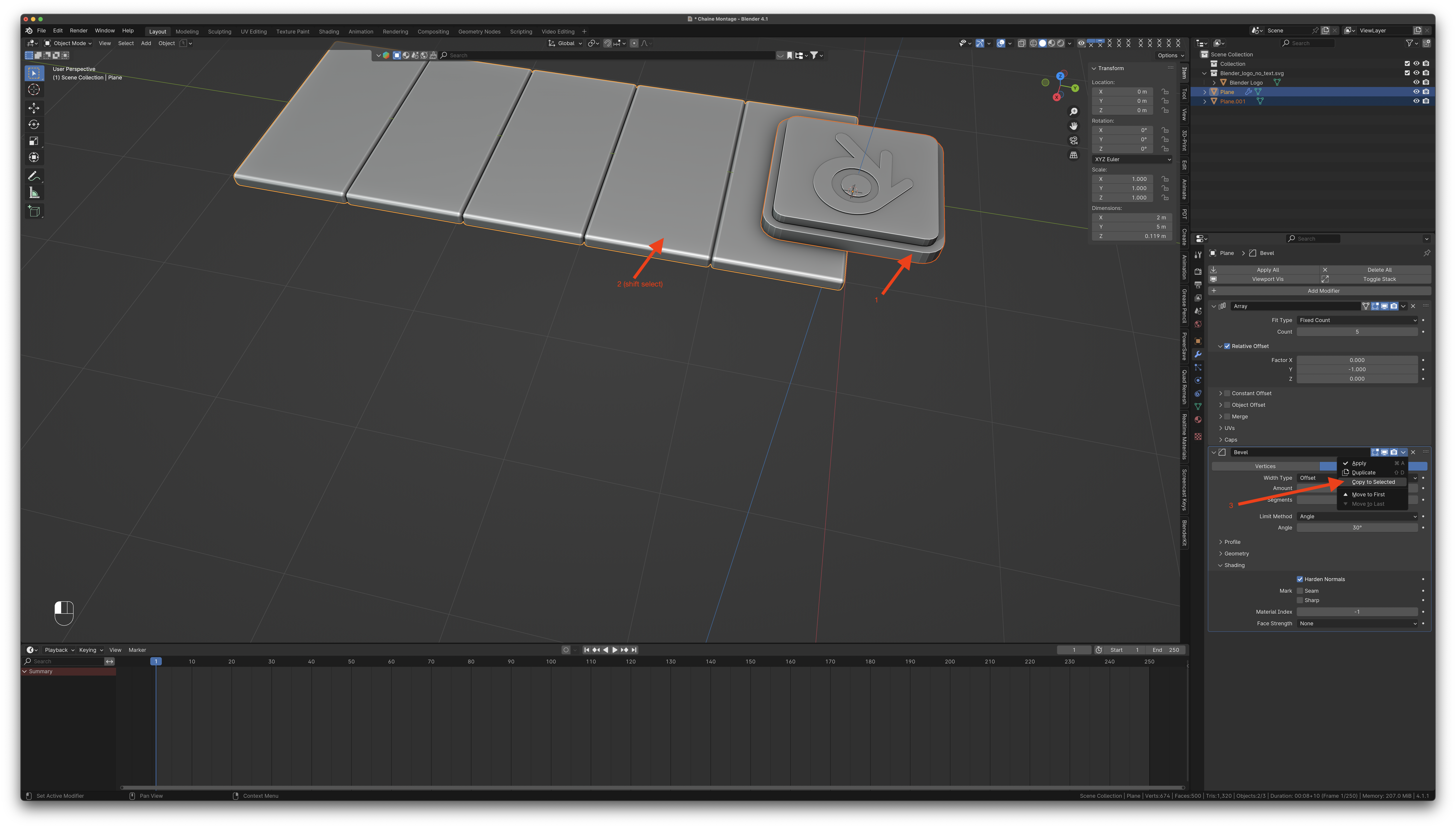The width and height of the screenshot is (1456, 828).
Task: Open the Physics properties tab icon
Action: tap(1198, 380)
